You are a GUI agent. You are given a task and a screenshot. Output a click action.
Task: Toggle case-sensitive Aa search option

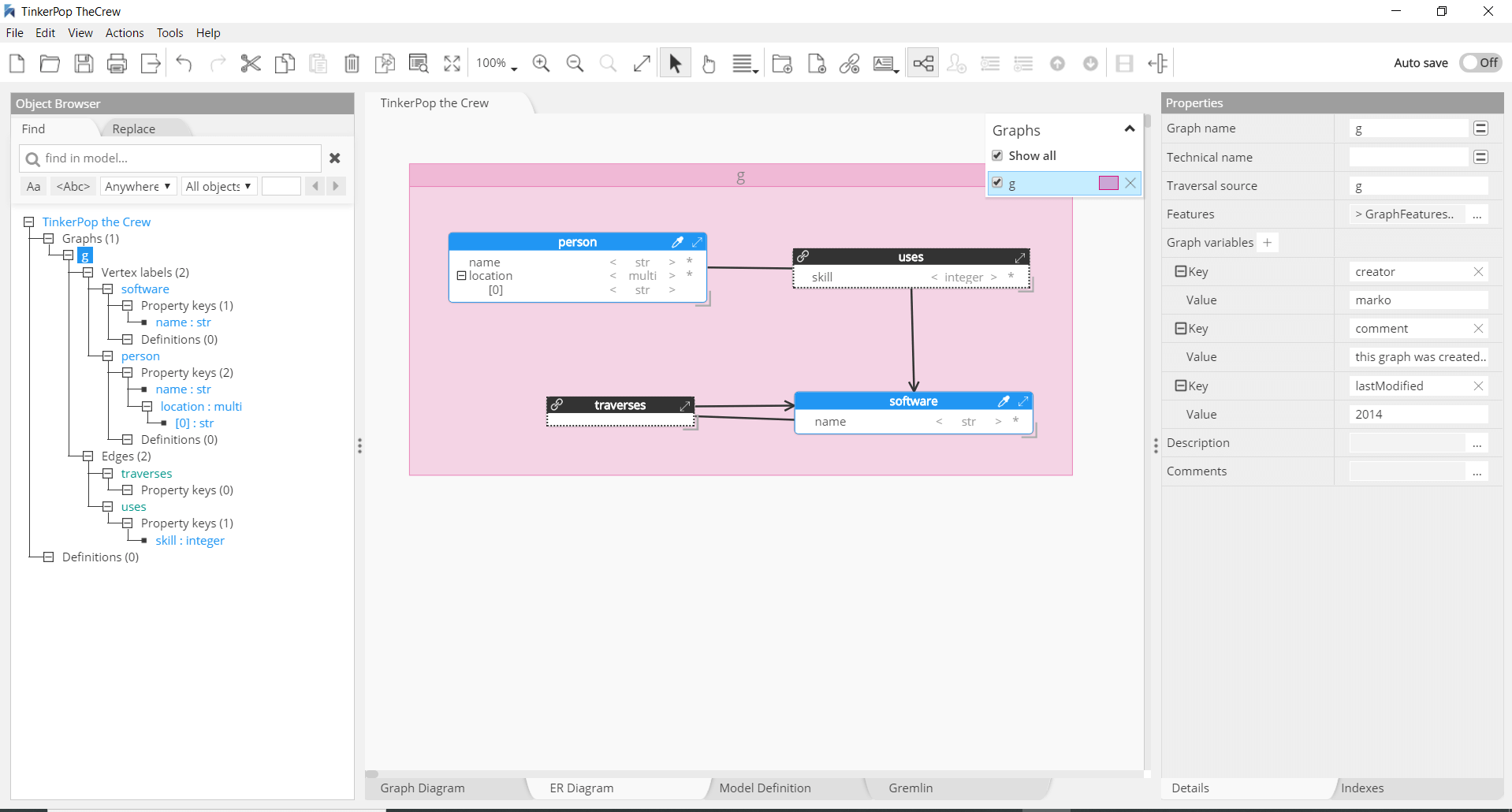click(x=33, y=186)
